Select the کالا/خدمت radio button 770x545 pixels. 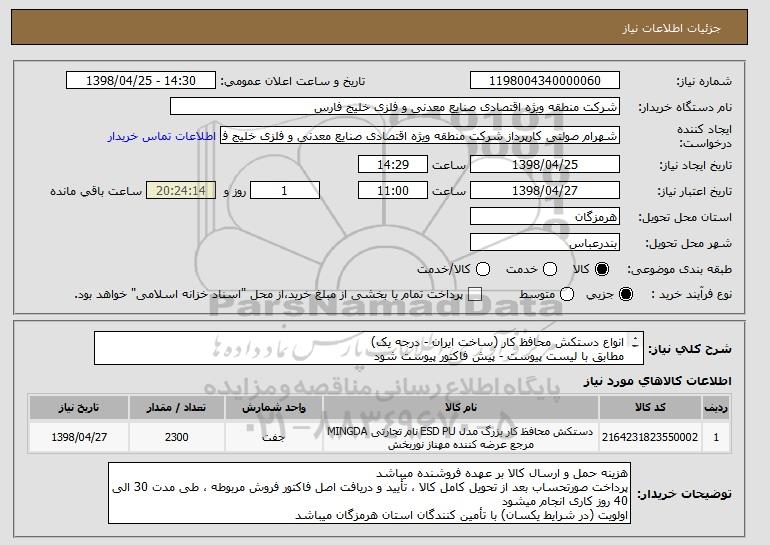483,269
